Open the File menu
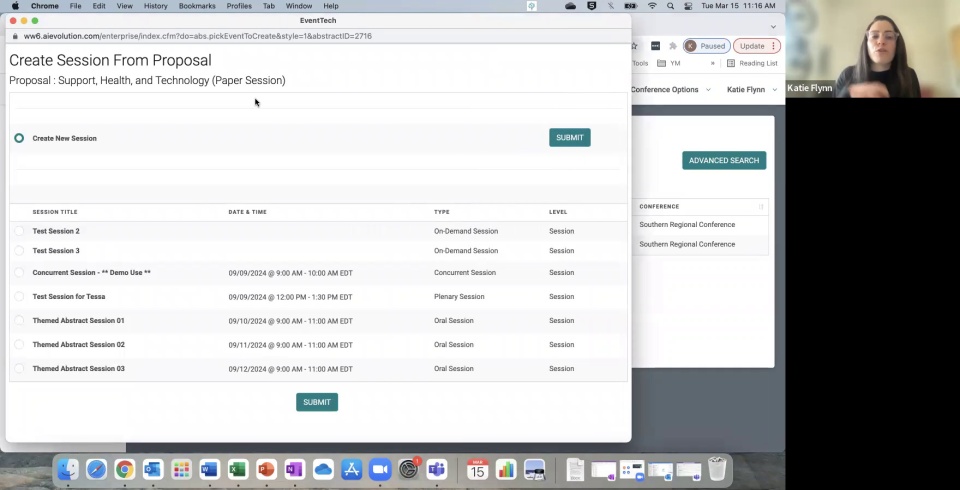Viewport: 960px width, 490px height. point(75,6)
